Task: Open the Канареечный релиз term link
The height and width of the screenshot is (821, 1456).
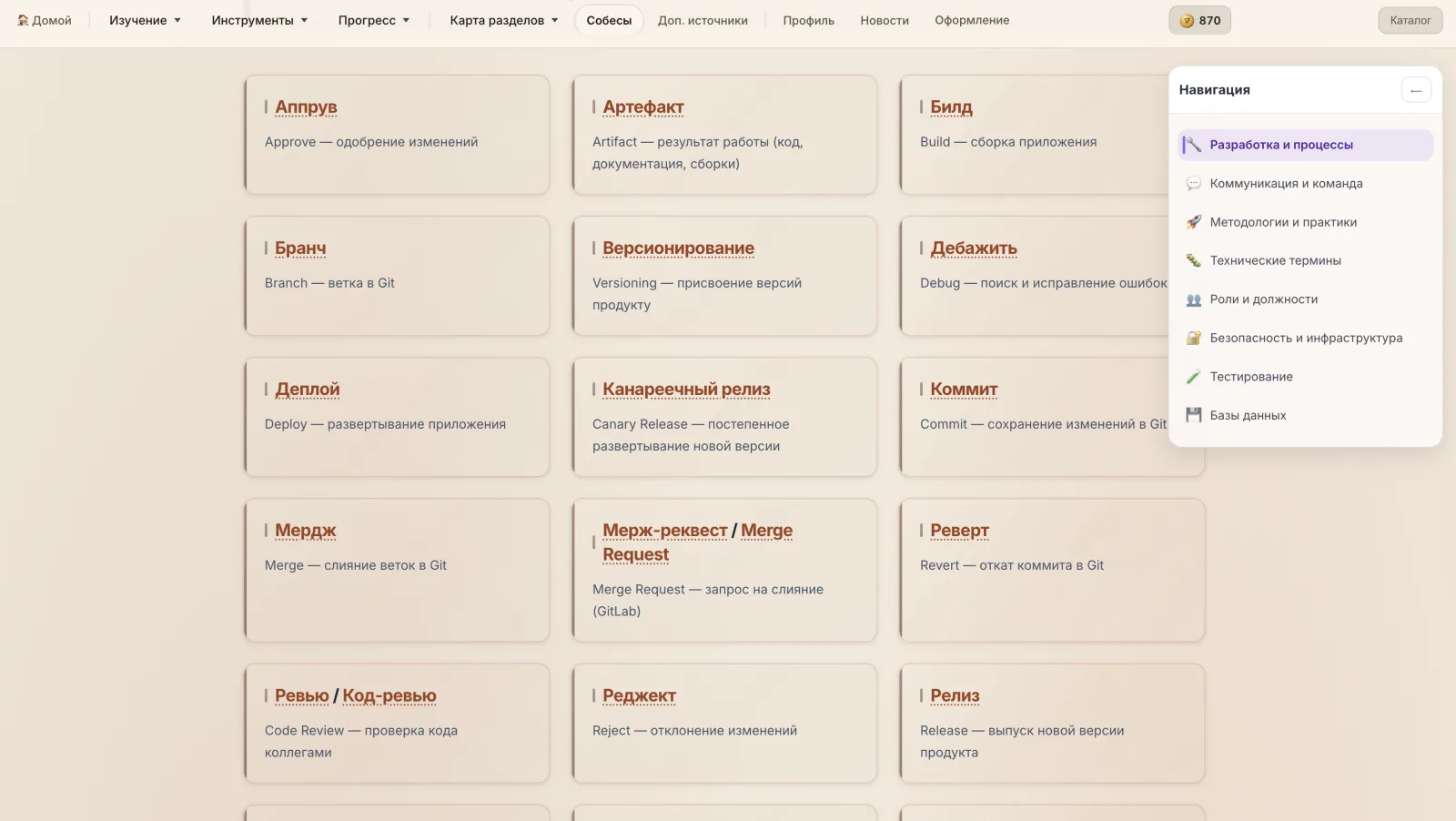Action: click(x=686, y=390)
